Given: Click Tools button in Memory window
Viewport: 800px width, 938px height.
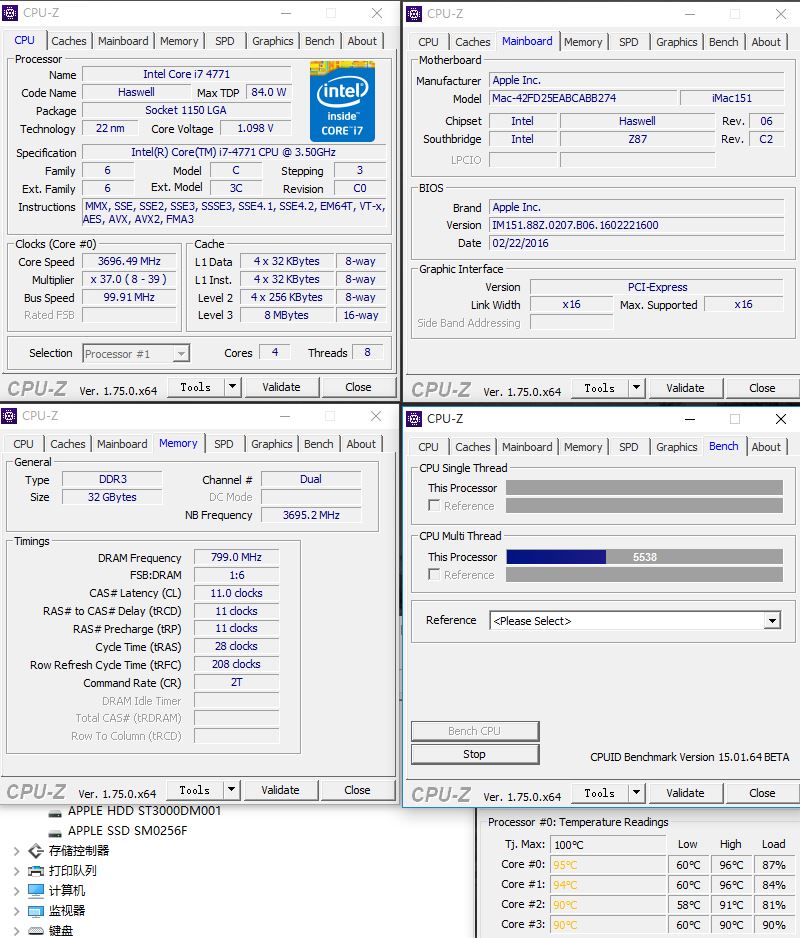Looking at the screenshot, I should pyautogui.click(x=194, y=790).
